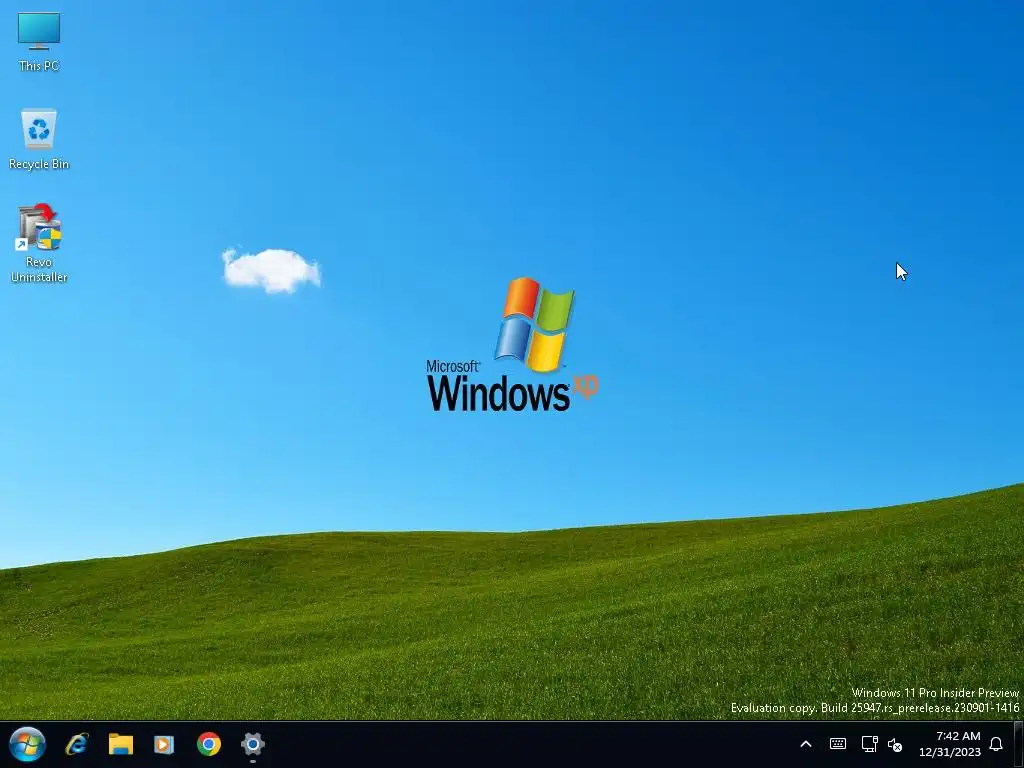Open the notifications bell icon
The height and width of the screenshot is (768, 1024).
click(996, 744)
